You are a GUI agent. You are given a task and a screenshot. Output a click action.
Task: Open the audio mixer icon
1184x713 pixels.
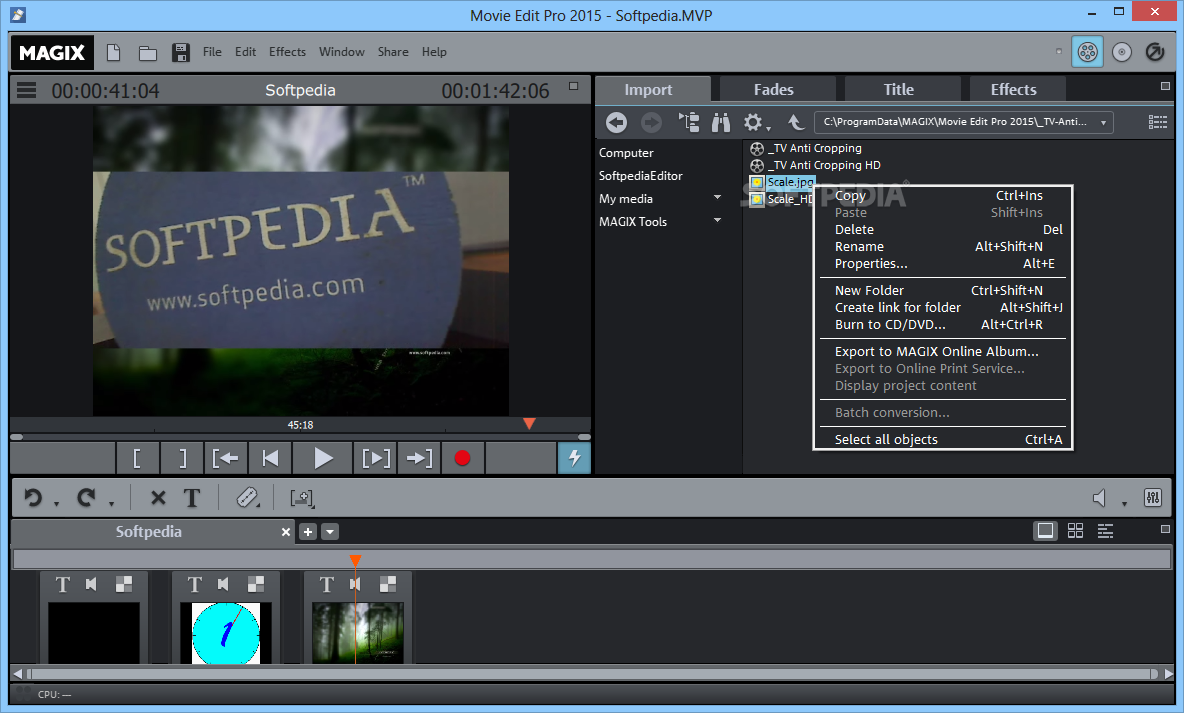click(1153, 497)
